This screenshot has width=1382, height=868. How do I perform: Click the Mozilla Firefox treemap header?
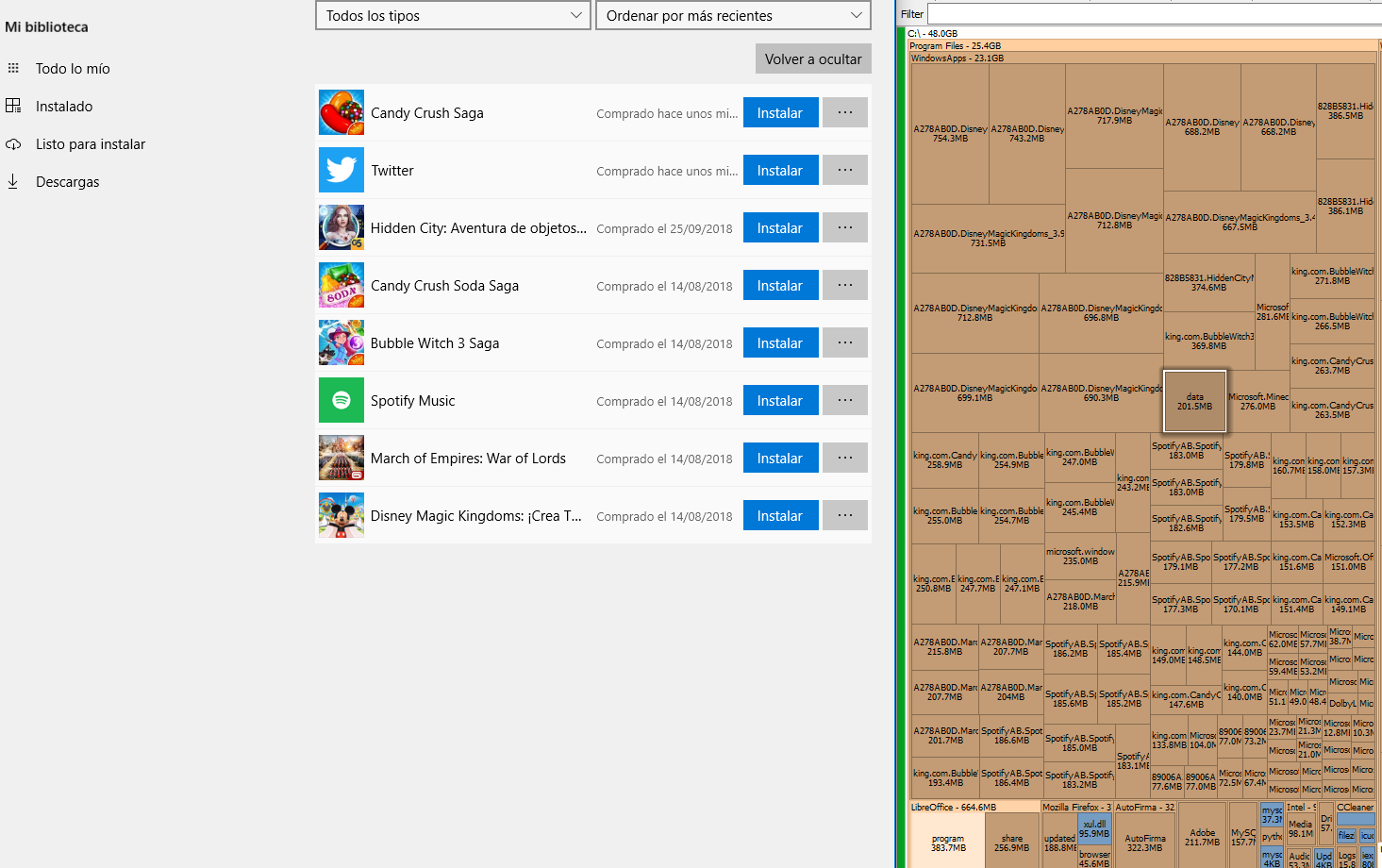1077,807
